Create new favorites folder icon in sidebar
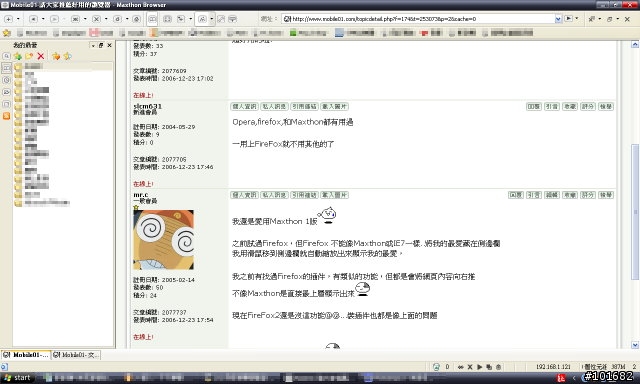640x384 pixels. click(x=29, y=56)
